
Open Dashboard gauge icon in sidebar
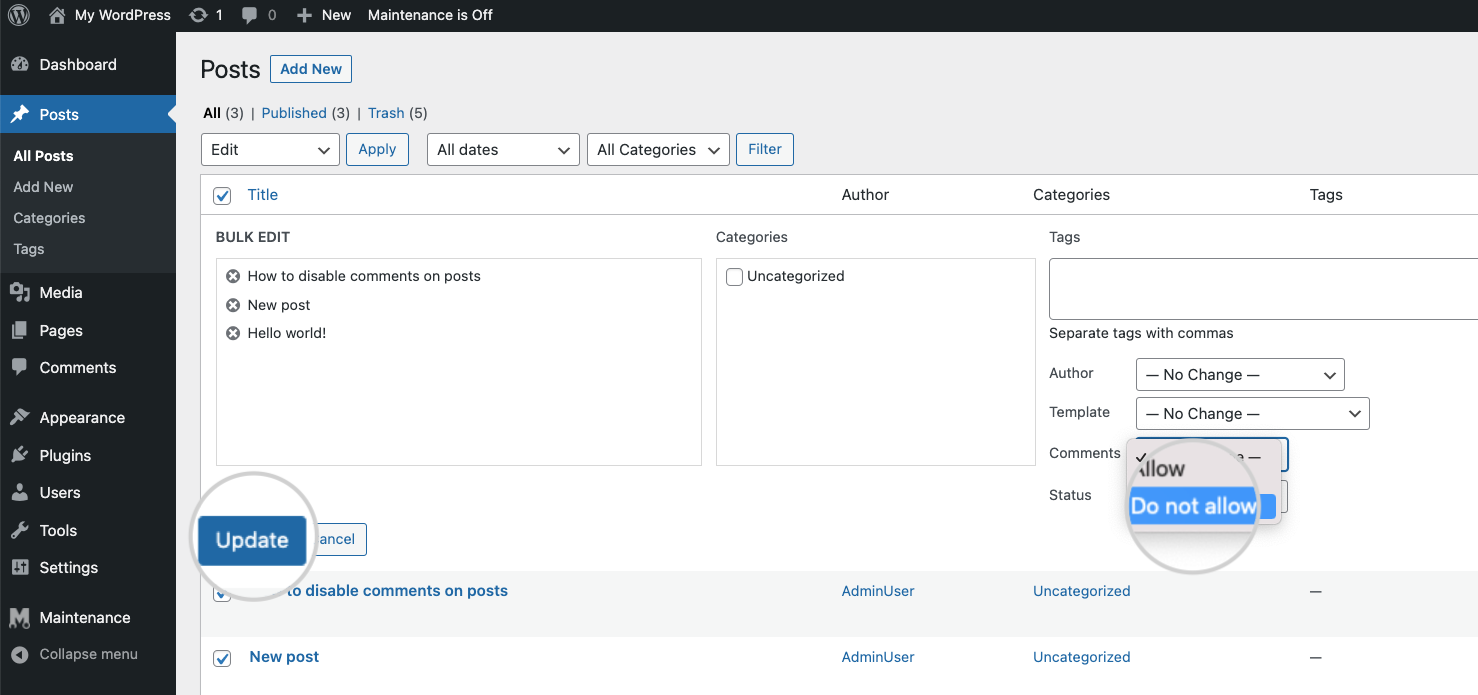(x=20, y=64)
